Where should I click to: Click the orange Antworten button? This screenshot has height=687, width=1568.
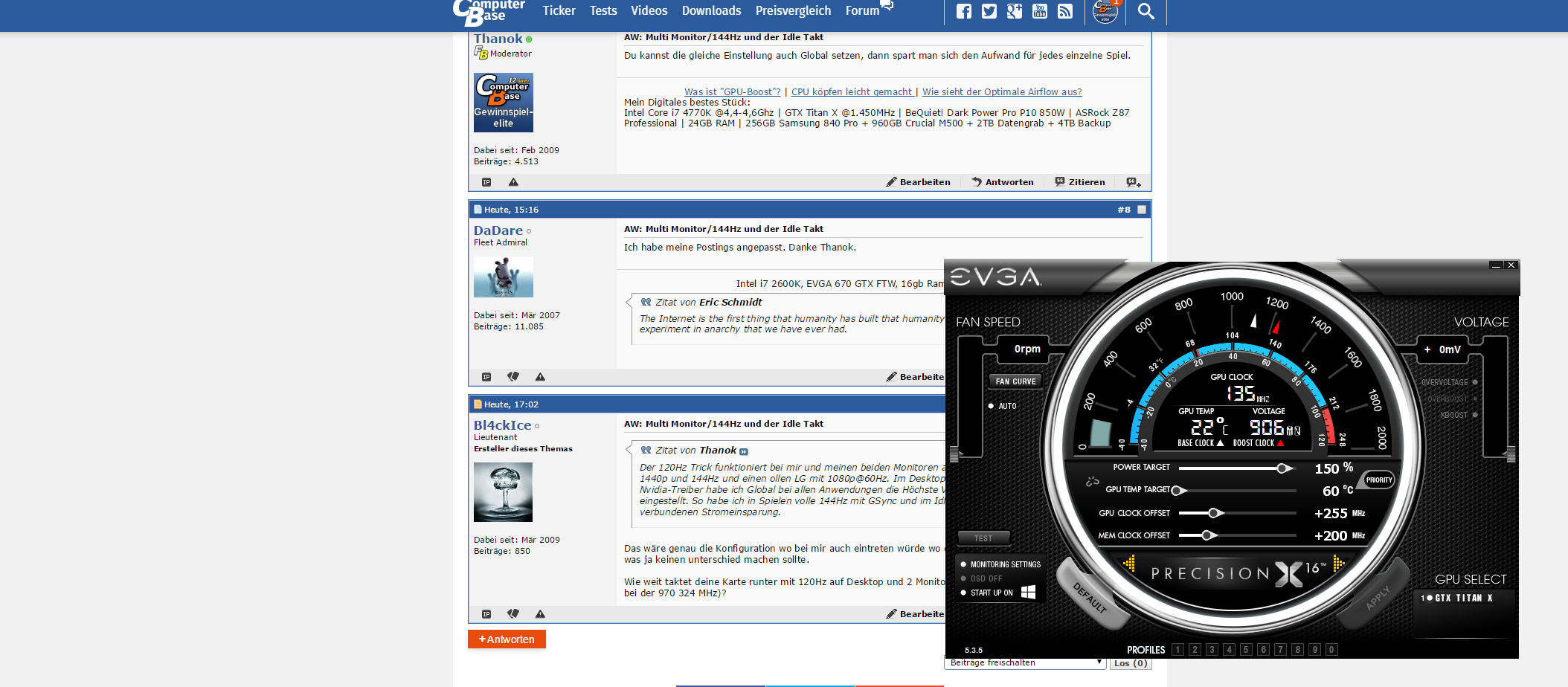point(507,639)
